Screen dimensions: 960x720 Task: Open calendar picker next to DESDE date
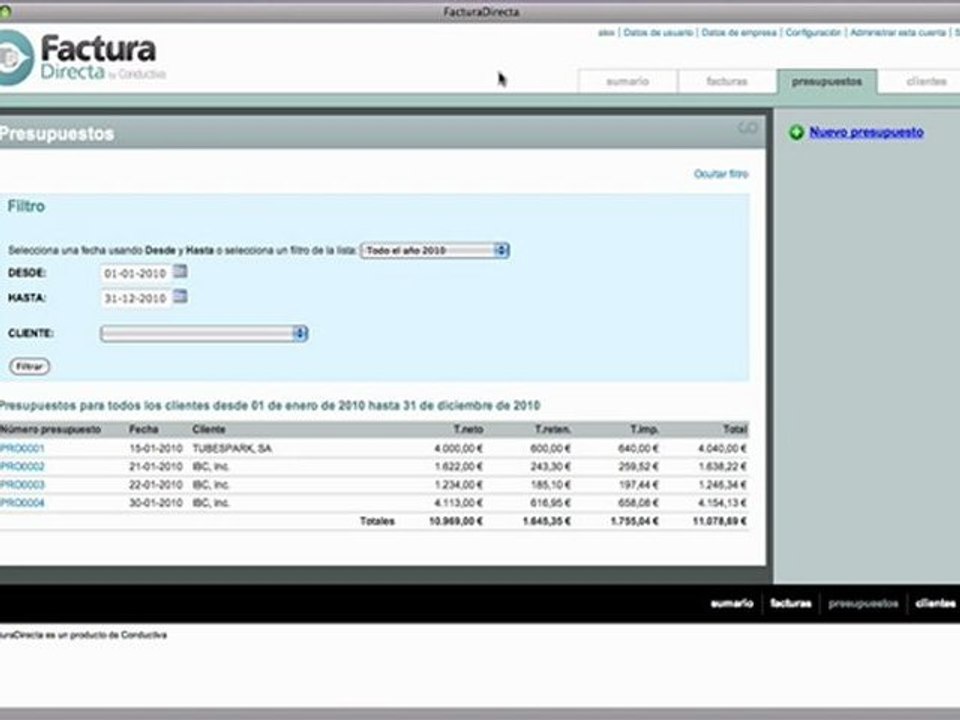180,271
